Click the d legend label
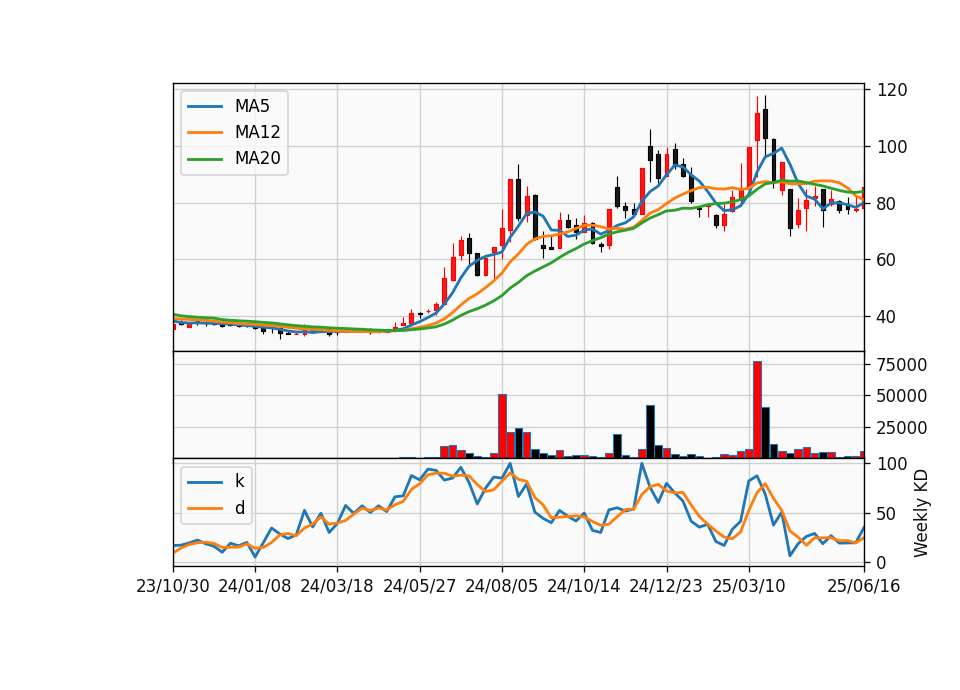960x690 pixels. click(x=239, y=508)
